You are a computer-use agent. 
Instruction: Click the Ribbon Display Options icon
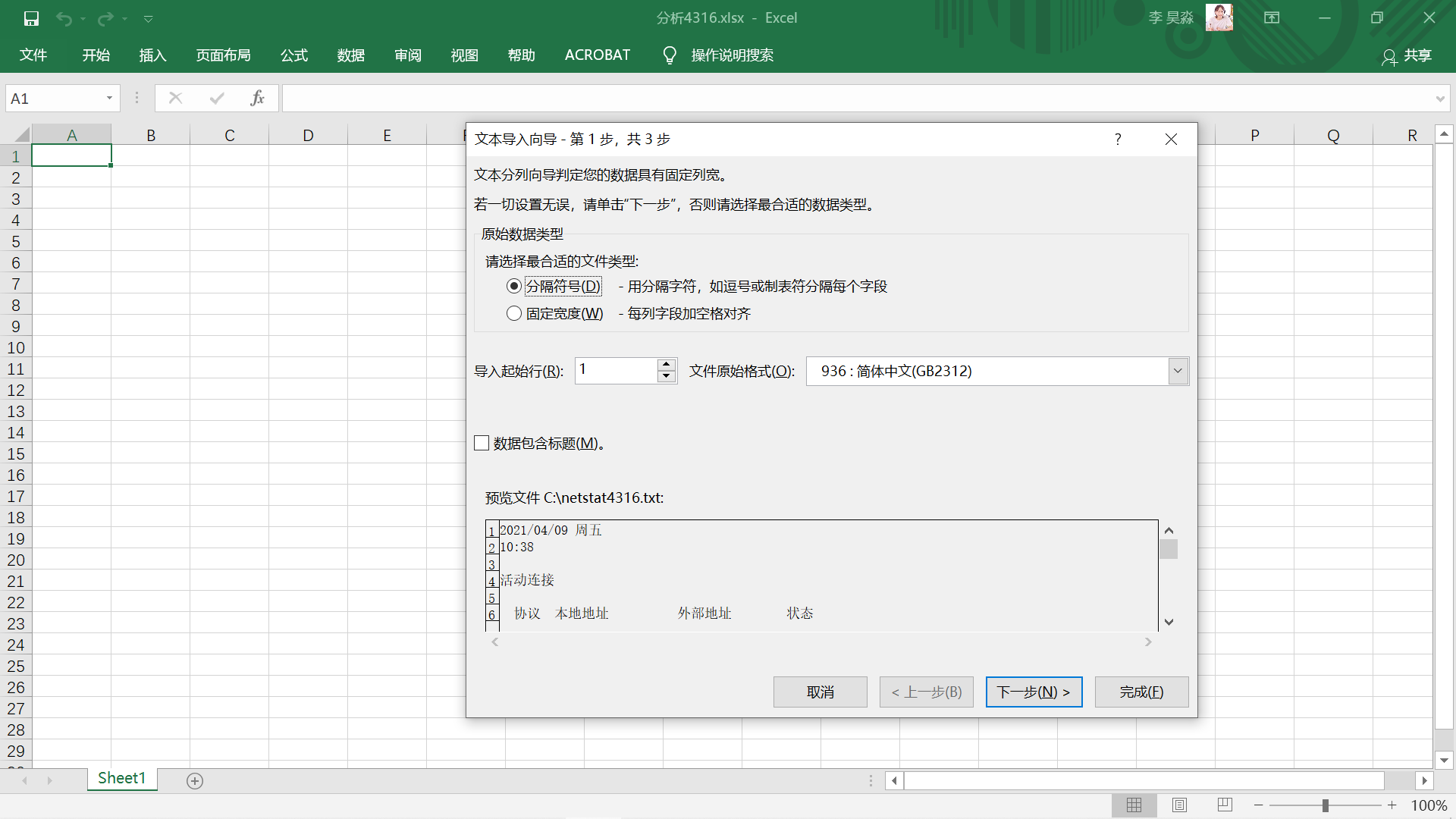(x=1272, y=18)
